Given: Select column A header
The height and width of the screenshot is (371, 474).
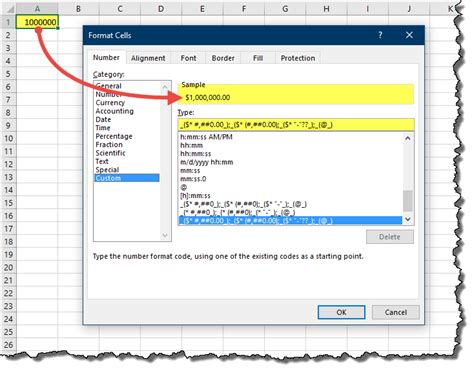Looking at the screenshot, I should point(37,9).
